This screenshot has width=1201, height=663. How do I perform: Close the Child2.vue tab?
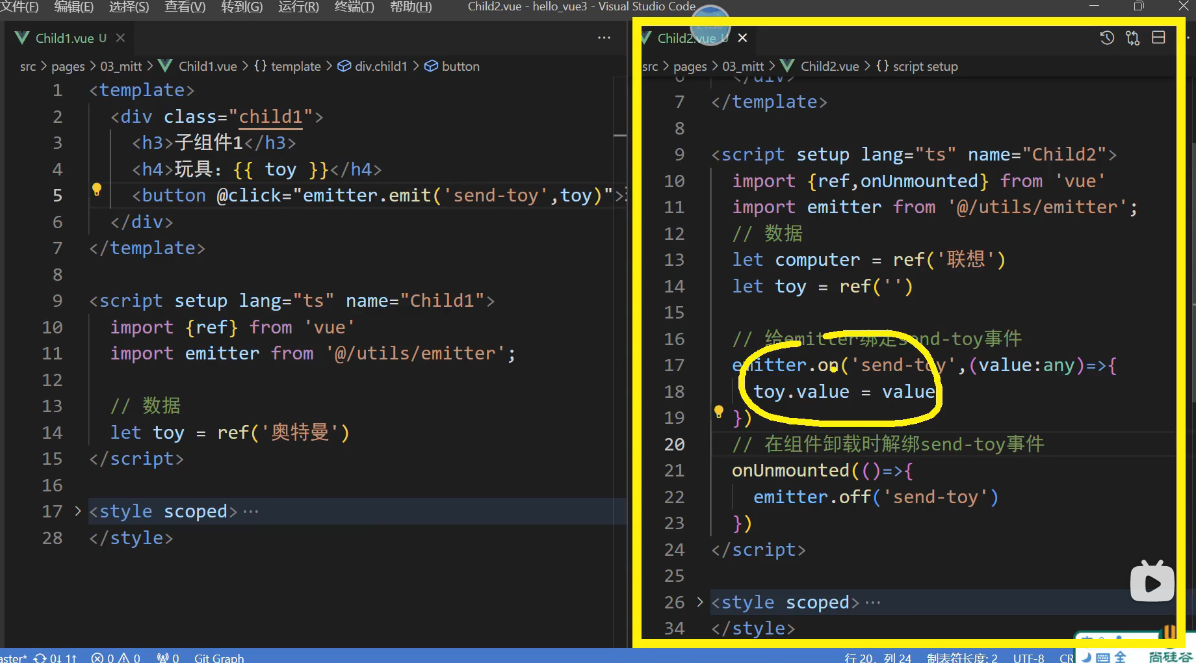click(742, 38)
